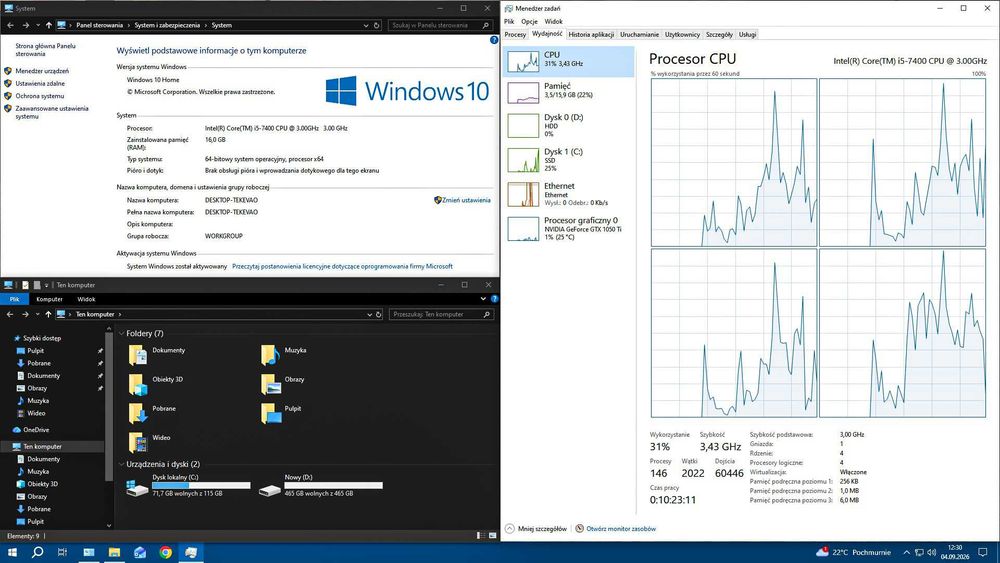This screenshot has height=563, width=1000.
Task: Open the Pobrane folder icon
Action: point(137,413)
